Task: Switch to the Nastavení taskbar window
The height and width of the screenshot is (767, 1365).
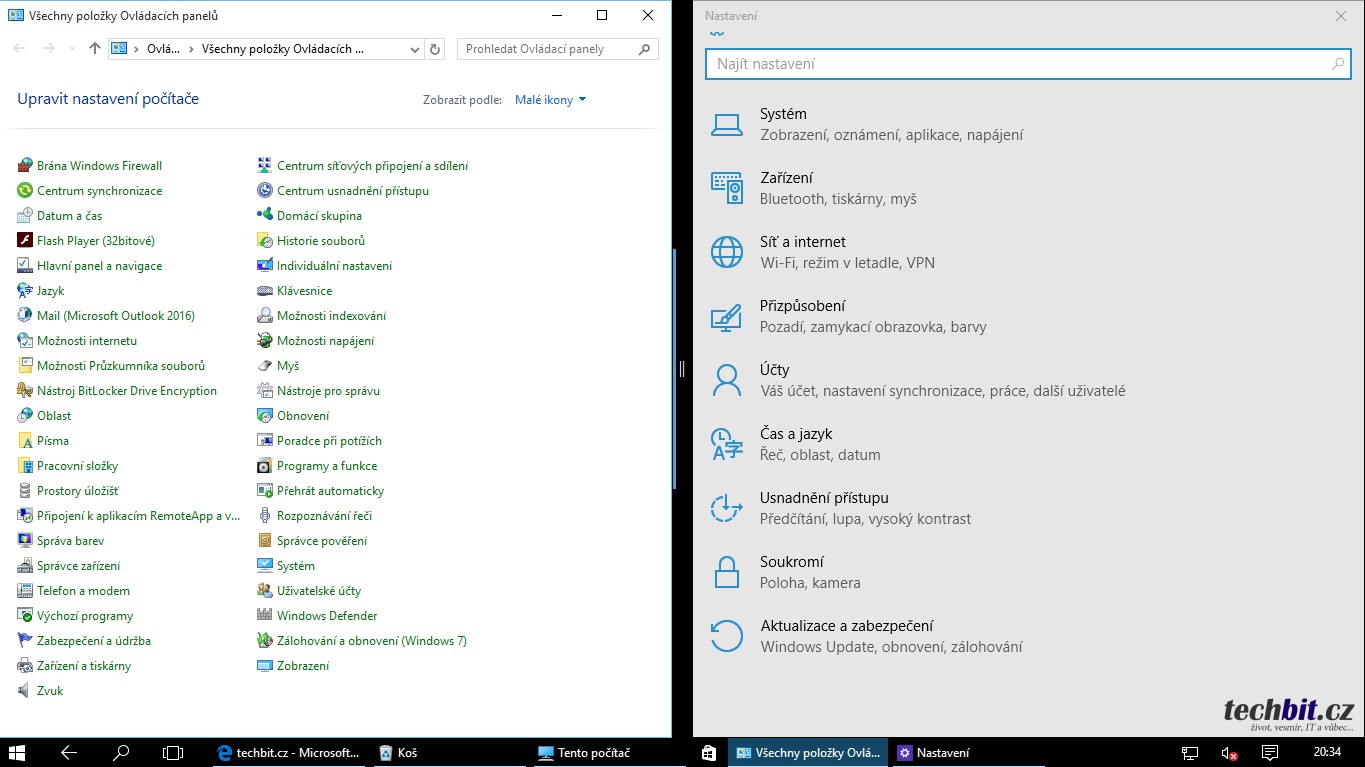Action: [x=933, y=753]
